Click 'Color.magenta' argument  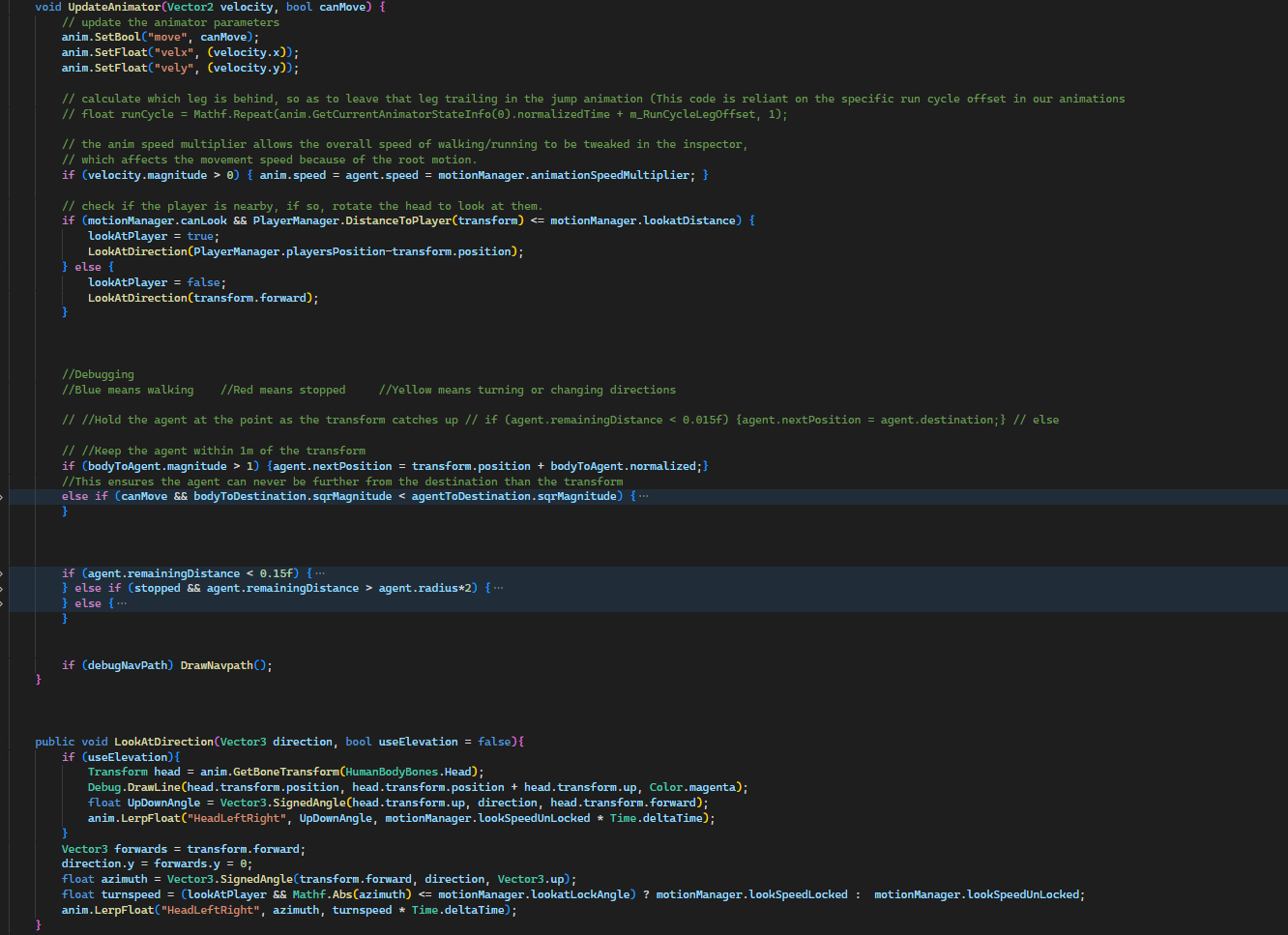coord(692,788)
